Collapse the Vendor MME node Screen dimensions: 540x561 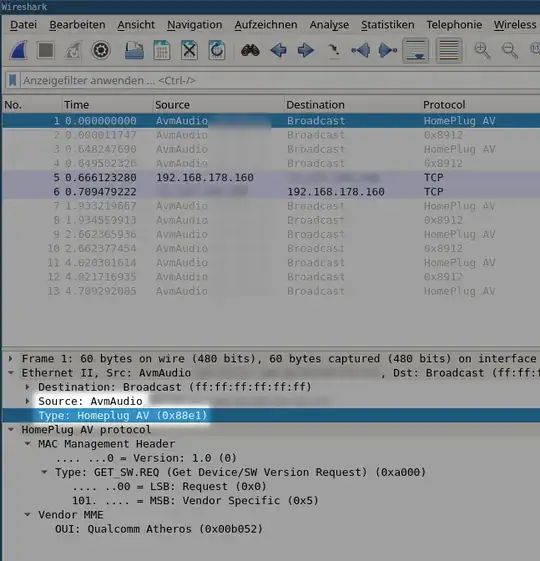pos(28,515)
